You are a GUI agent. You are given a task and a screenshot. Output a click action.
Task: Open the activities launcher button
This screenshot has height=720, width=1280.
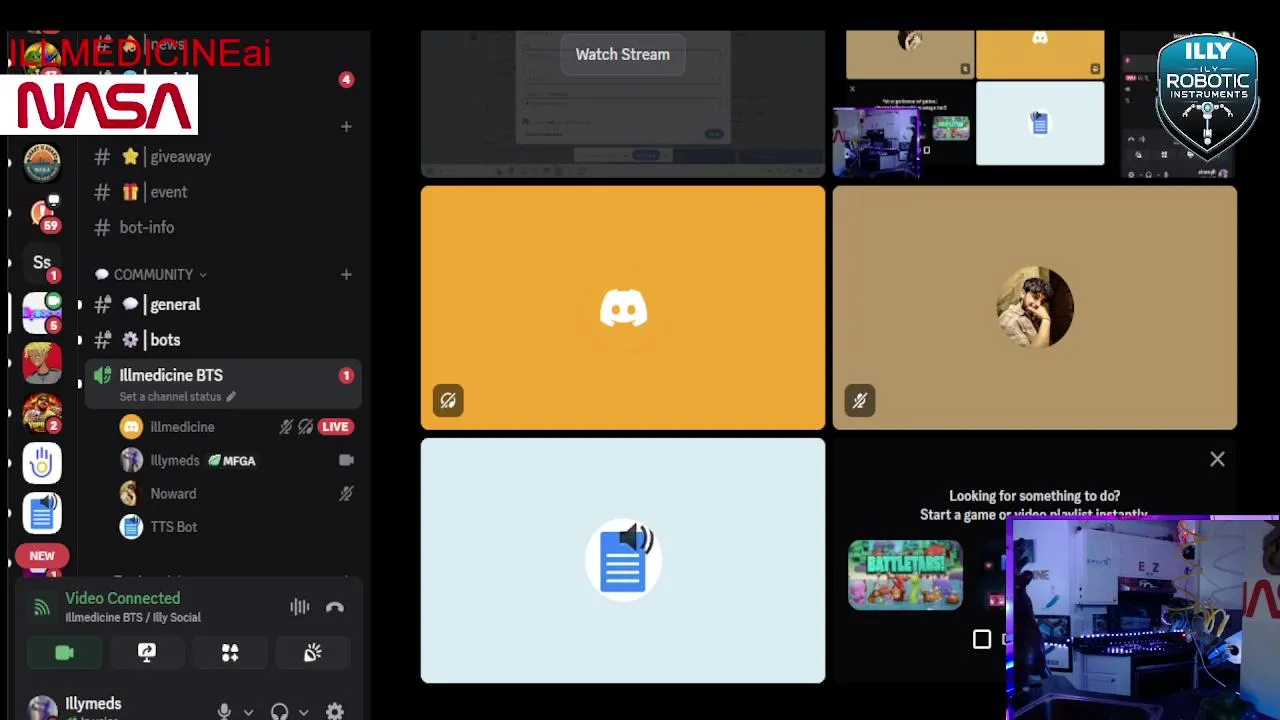point(230,653)
